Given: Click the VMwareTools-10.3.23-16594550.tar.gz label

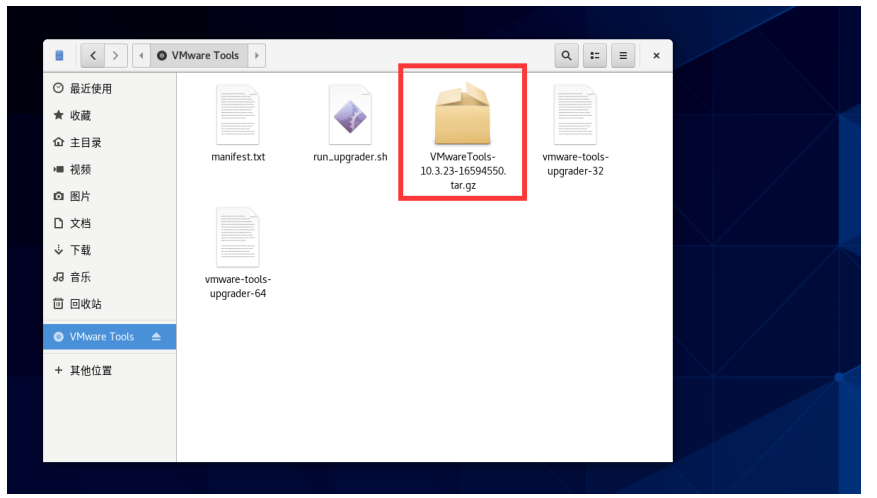Looking at the screenshot, I should (463, 171).
